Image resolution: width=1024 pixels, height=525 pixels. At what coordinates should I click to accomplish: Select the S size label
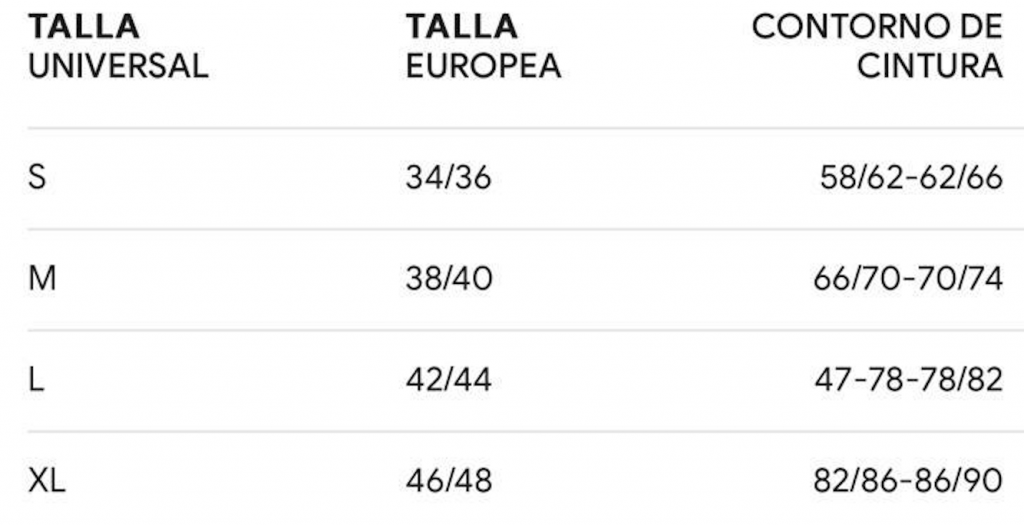(37, 178)
